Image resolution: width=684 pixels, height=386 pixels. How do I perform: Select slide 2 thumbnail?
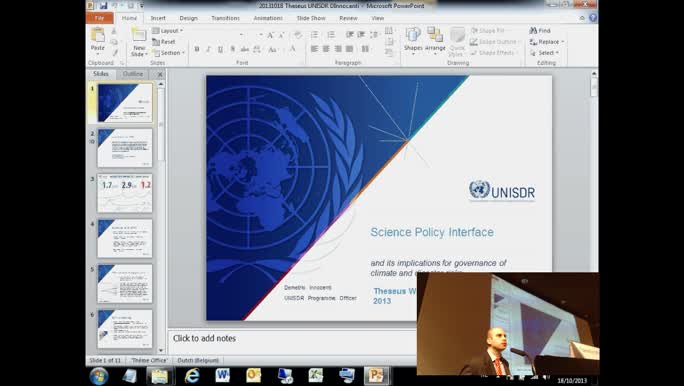click(125, 148)
